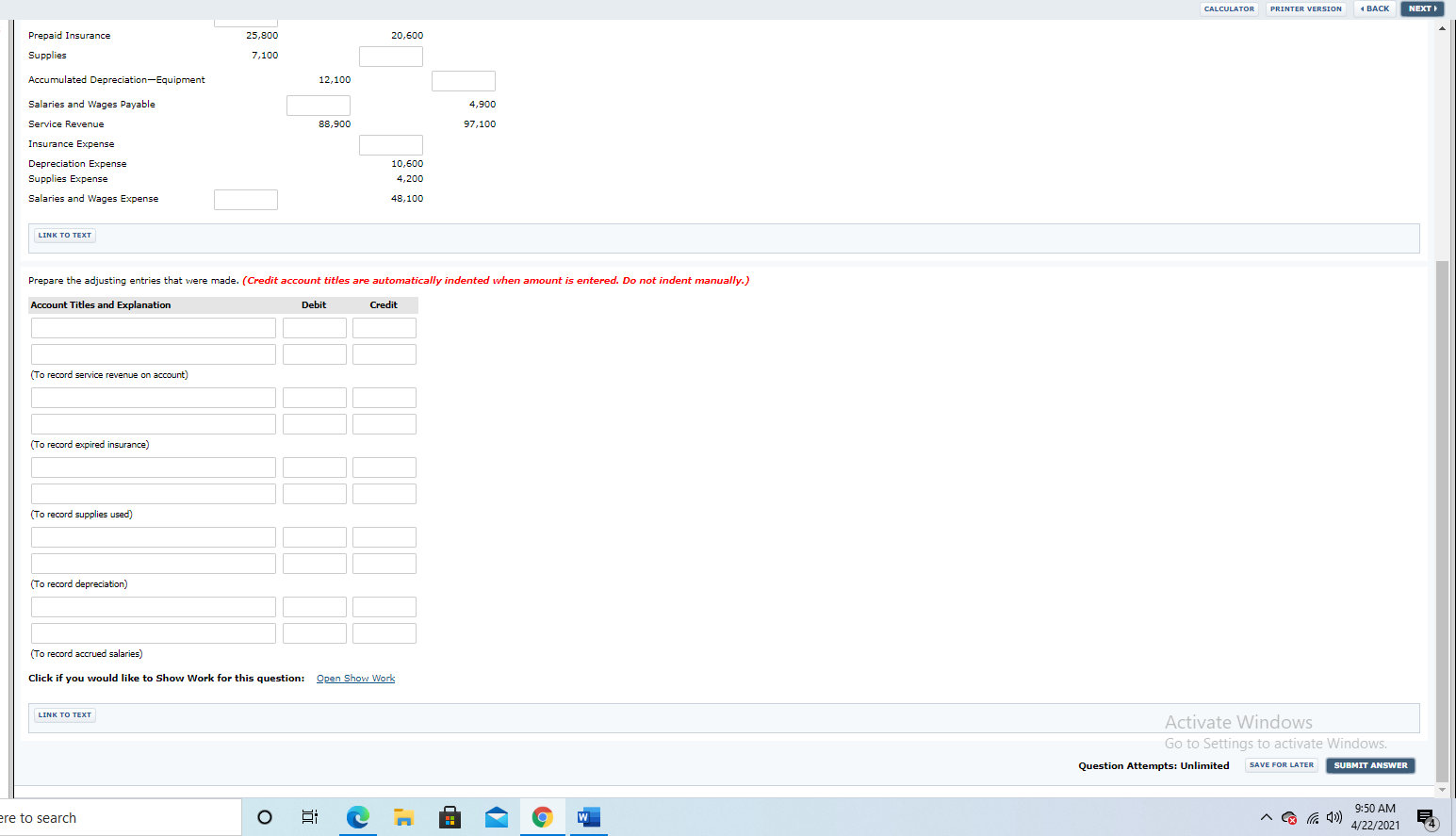Open the Mail app on the taskbar
Viewport: 1456px width, 836px height.
[497, 817]
